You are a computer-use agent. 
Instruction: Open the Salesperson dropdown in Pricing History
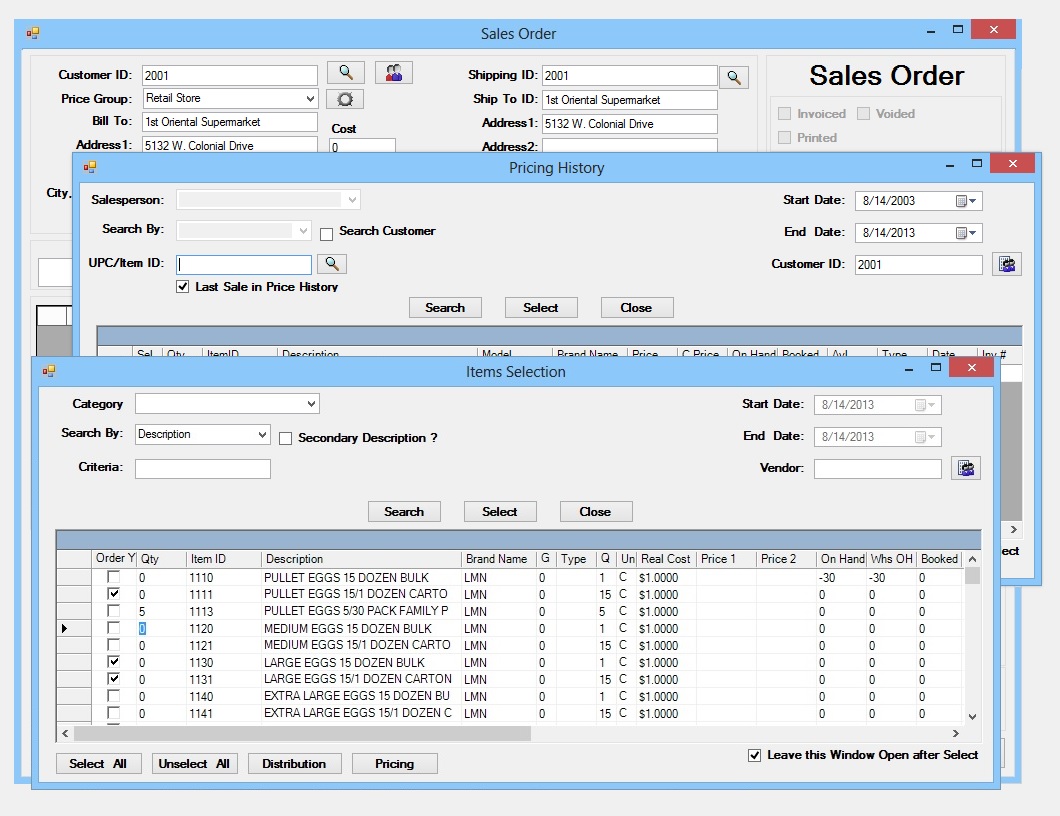352,200
